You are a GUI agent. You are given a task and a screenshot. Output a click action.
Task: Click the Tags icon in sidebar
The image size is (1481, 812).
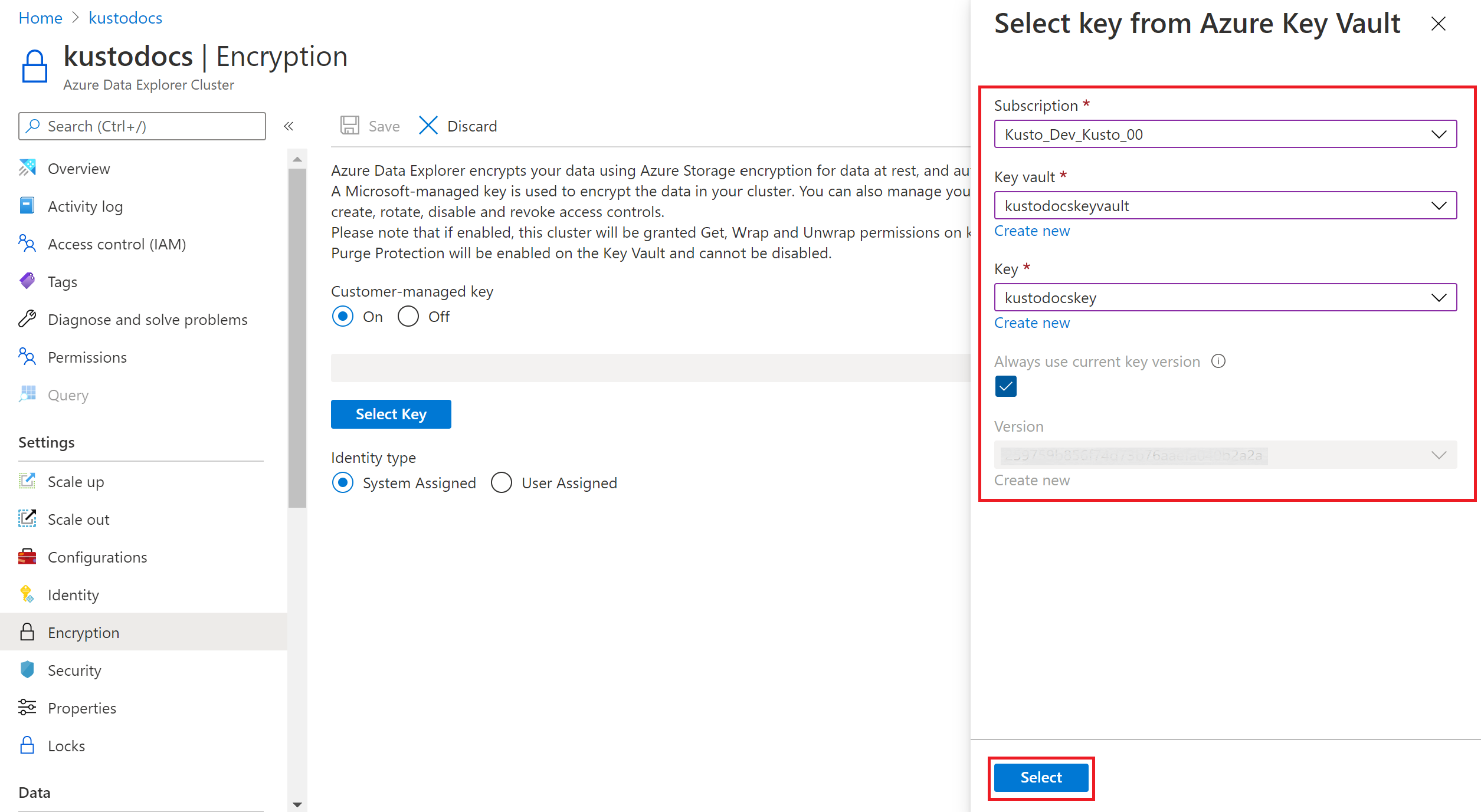[x=27, y=282]
